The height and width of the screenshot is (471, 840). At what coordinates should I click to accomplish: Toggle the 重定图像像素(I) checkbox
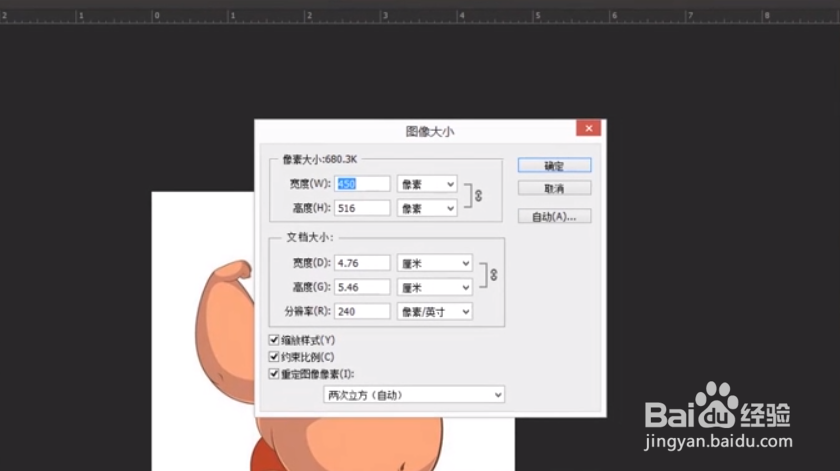click(274, 373)
